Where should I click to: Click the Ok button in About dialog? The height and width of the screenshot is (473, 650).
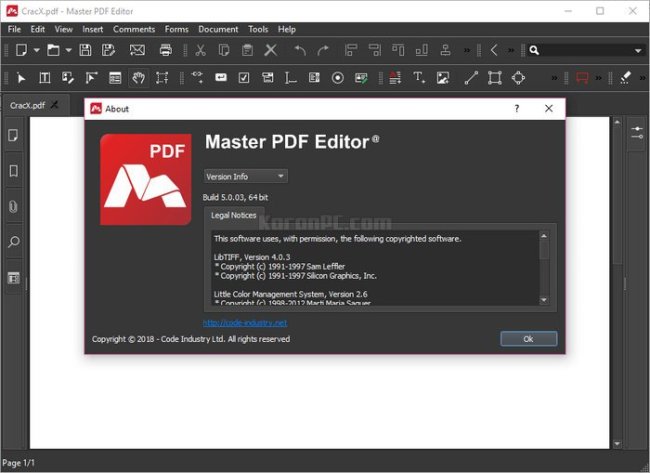coord(529,339)
